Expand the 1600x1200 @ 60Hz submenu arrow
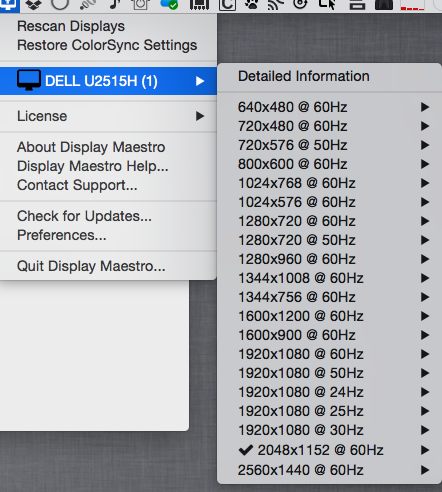Screen dimensions: 442x492 tap(425, 316)
